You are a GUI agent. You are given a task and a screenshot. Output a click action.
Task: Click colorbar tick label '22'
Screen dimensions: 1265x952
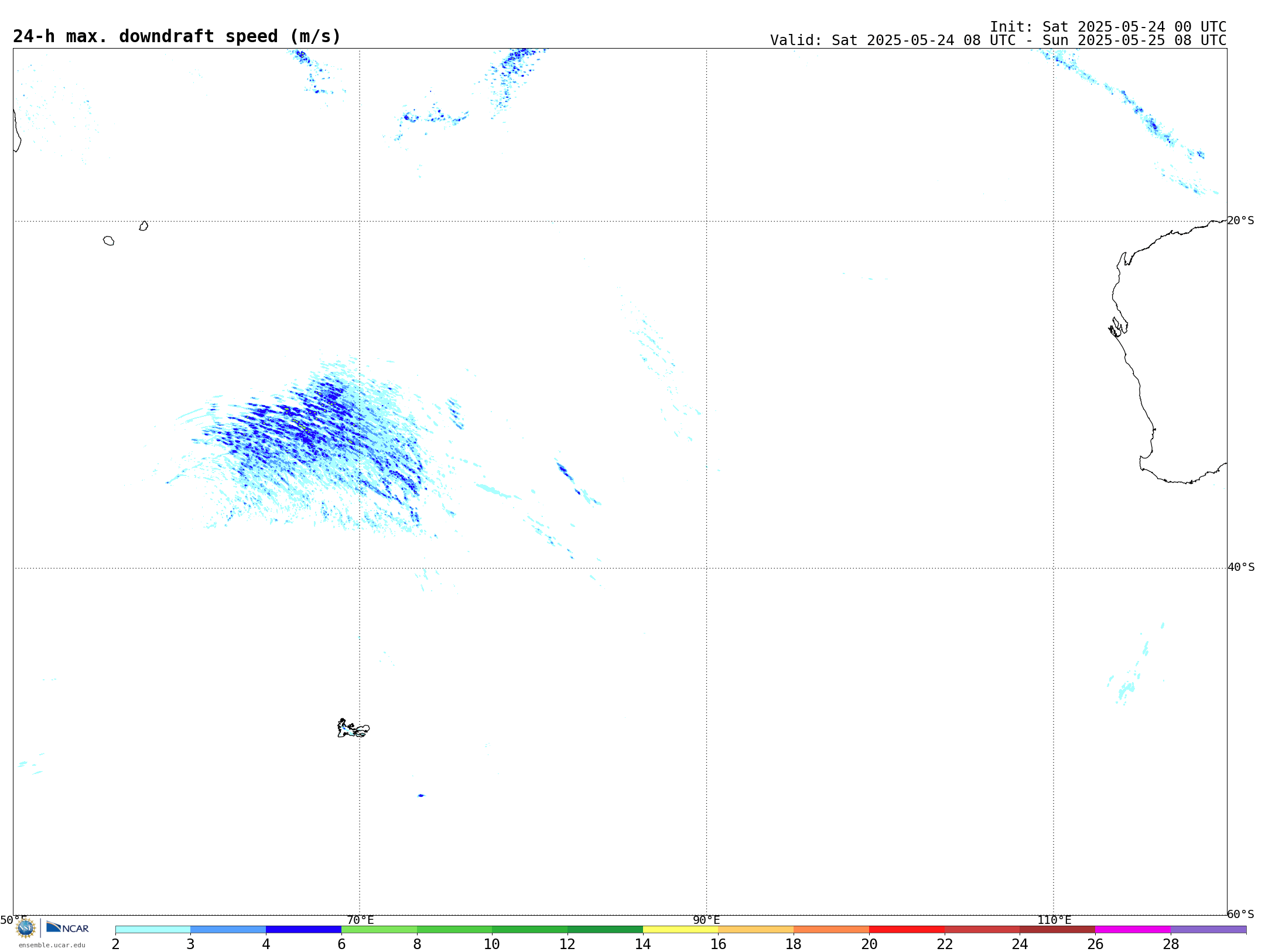[945, 944]
